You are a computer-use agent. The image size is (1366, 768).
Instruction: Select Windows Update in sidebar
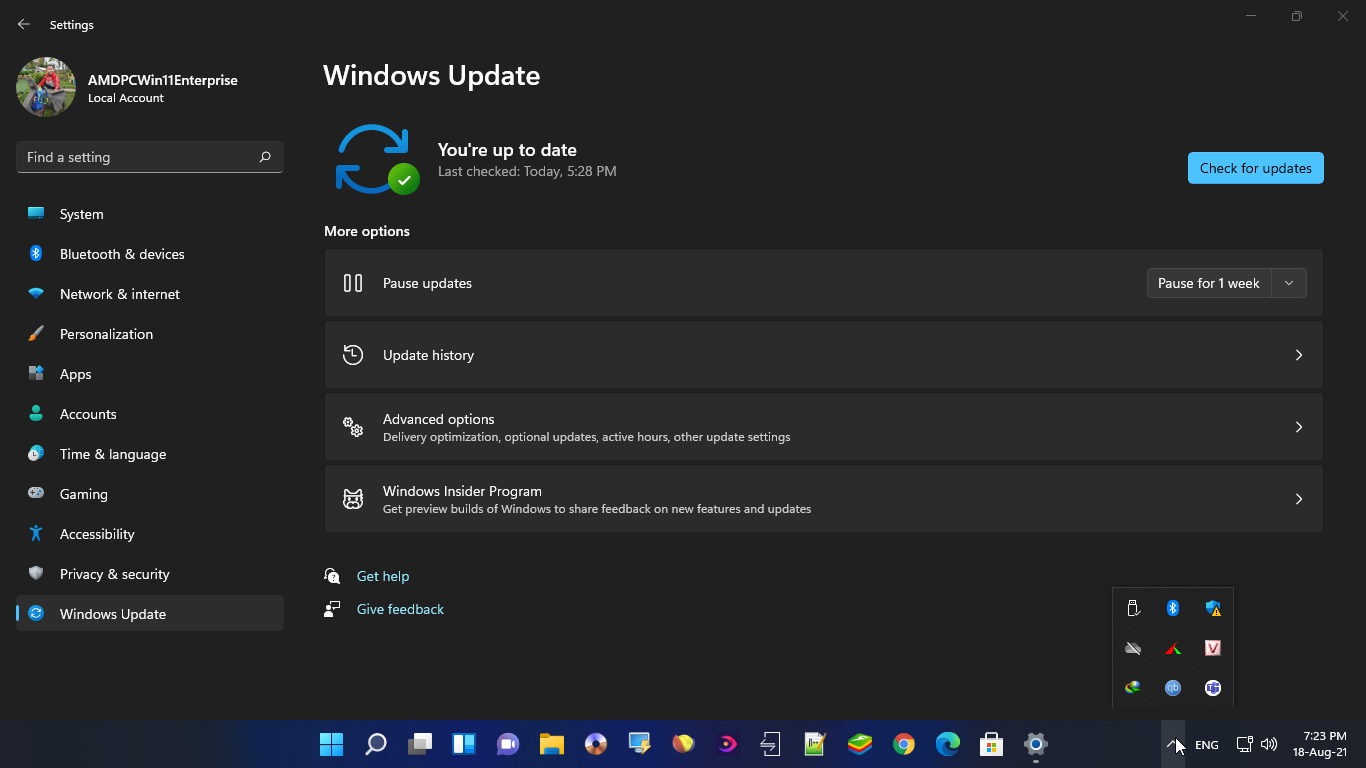click(150, 614)
